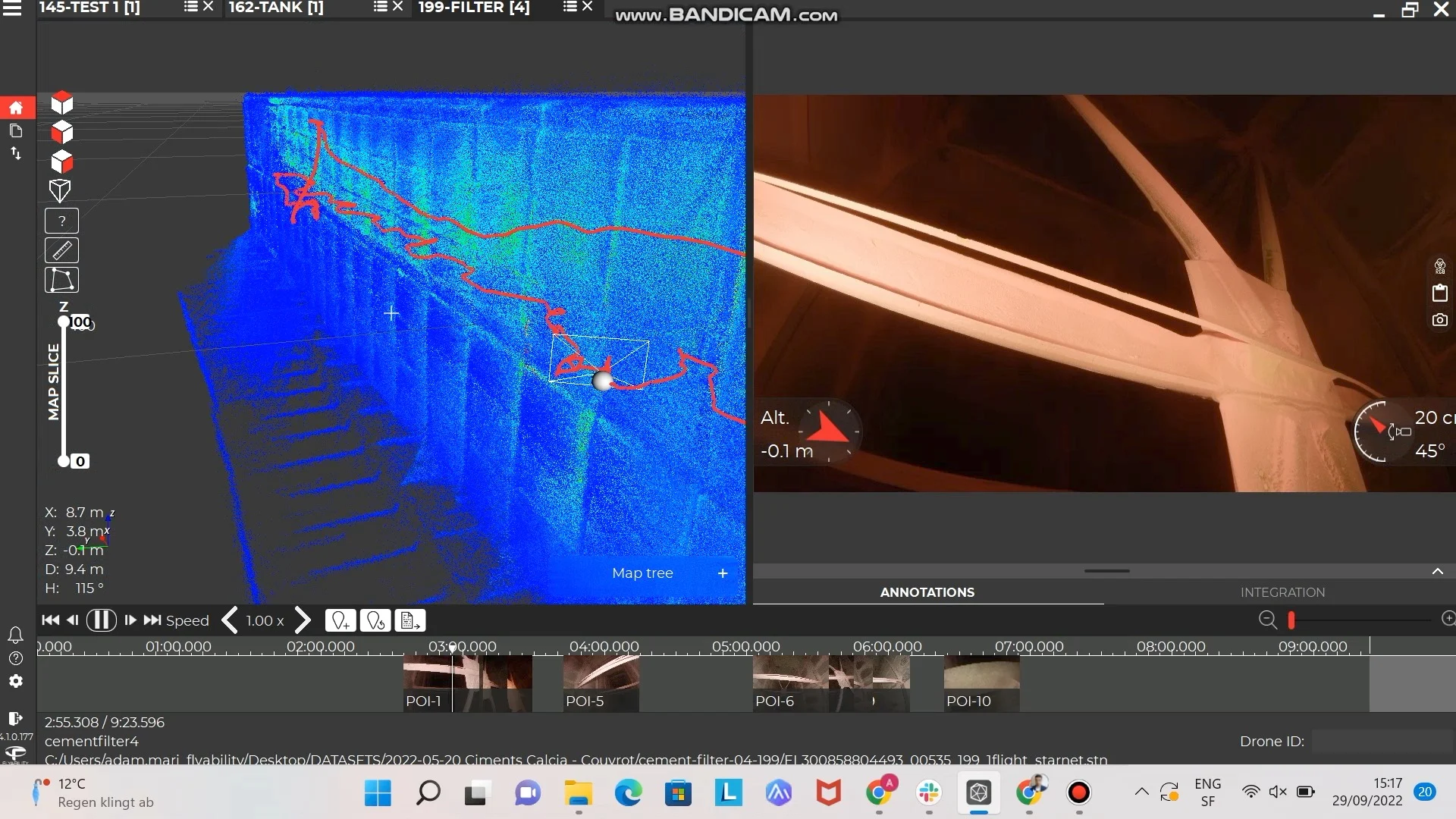Image resolution: width=1456 pixels, height=819 pixels.
Task: Click the sidebar exit icon
Action: coord(15,718)
